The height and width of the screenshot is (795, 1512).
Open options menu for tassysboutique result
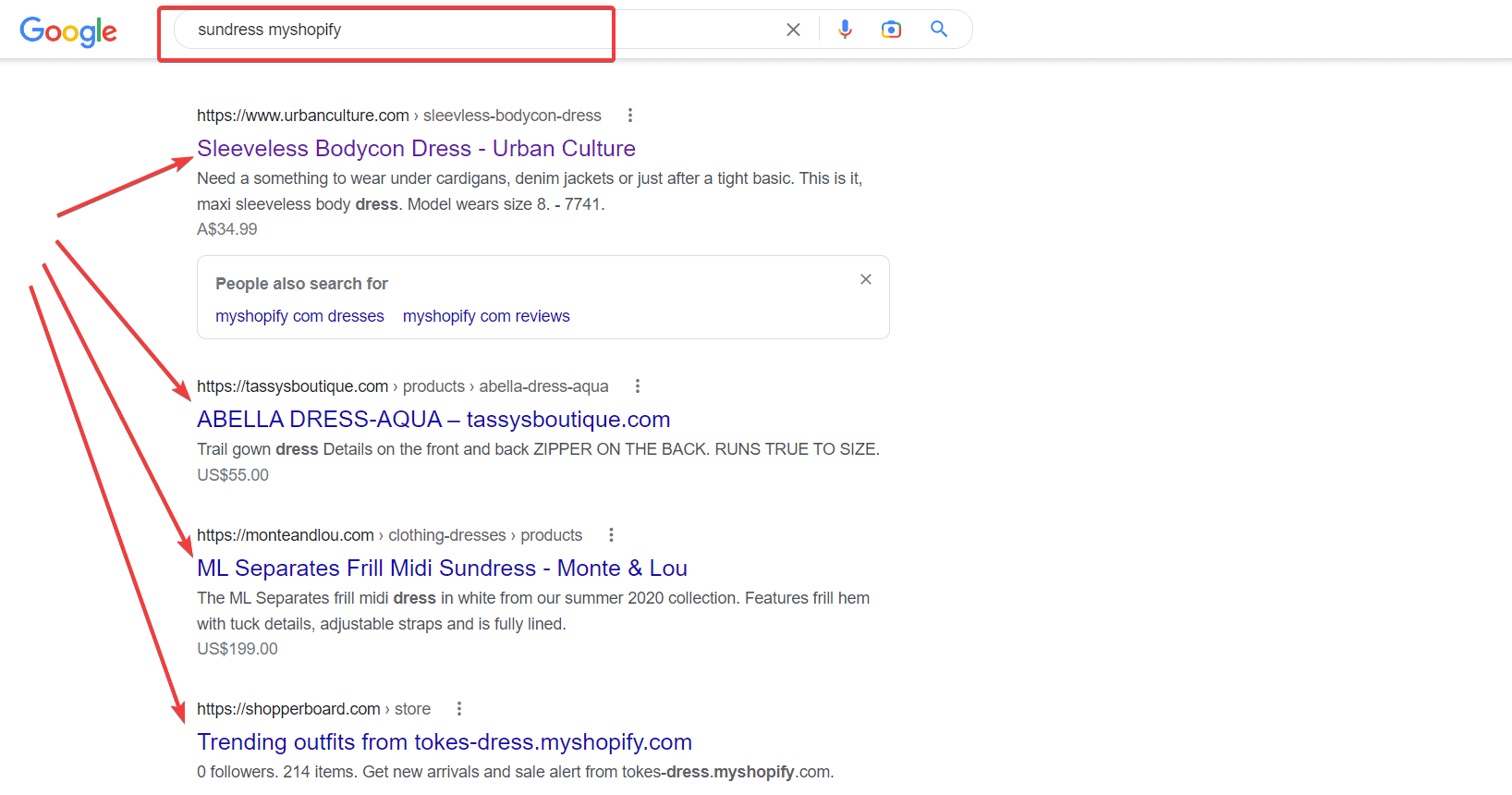[638, 386]
